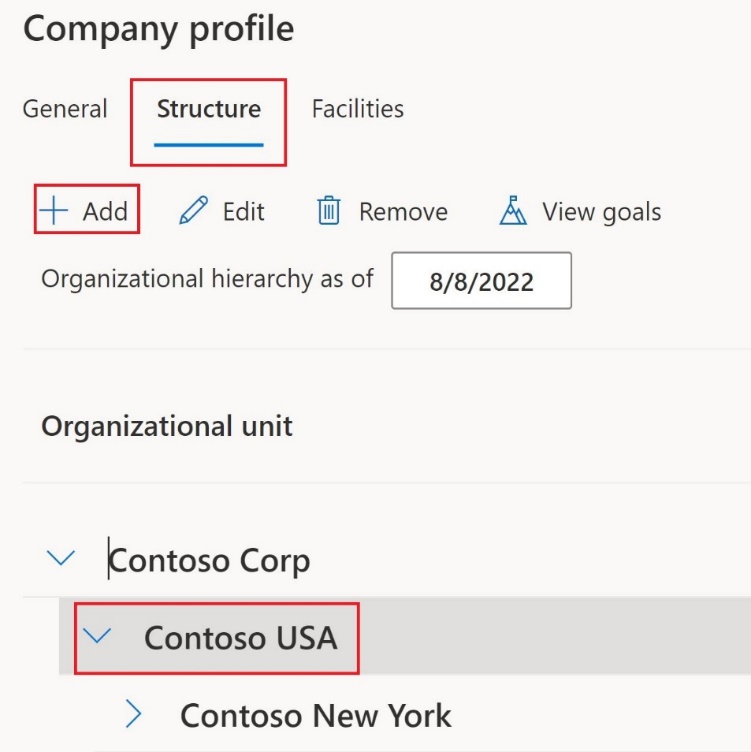
Task: Click the trash can Remove icon
Action: coord(329,211)
